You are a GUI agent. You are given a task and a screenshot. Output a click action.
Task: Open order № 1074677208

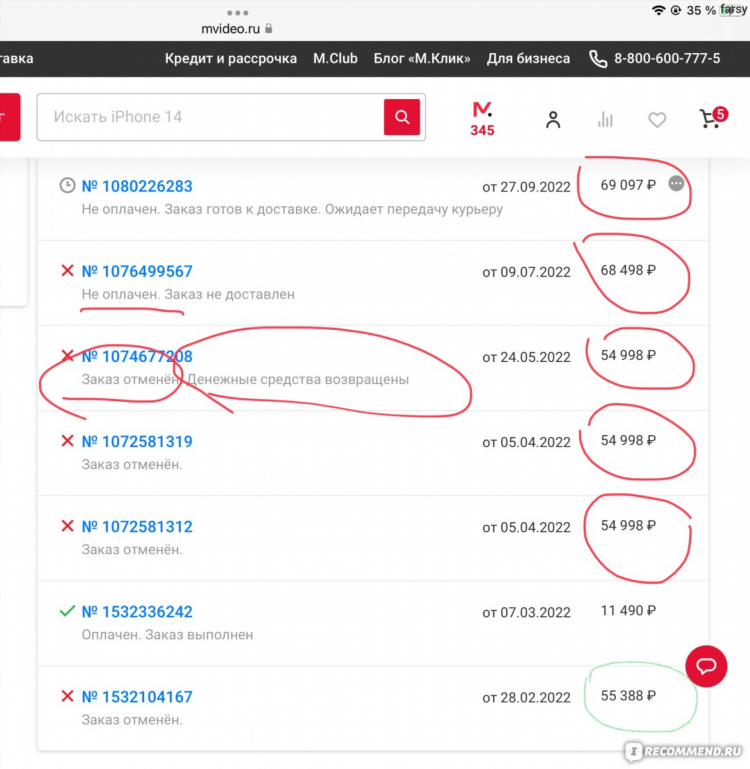[137, 357]
